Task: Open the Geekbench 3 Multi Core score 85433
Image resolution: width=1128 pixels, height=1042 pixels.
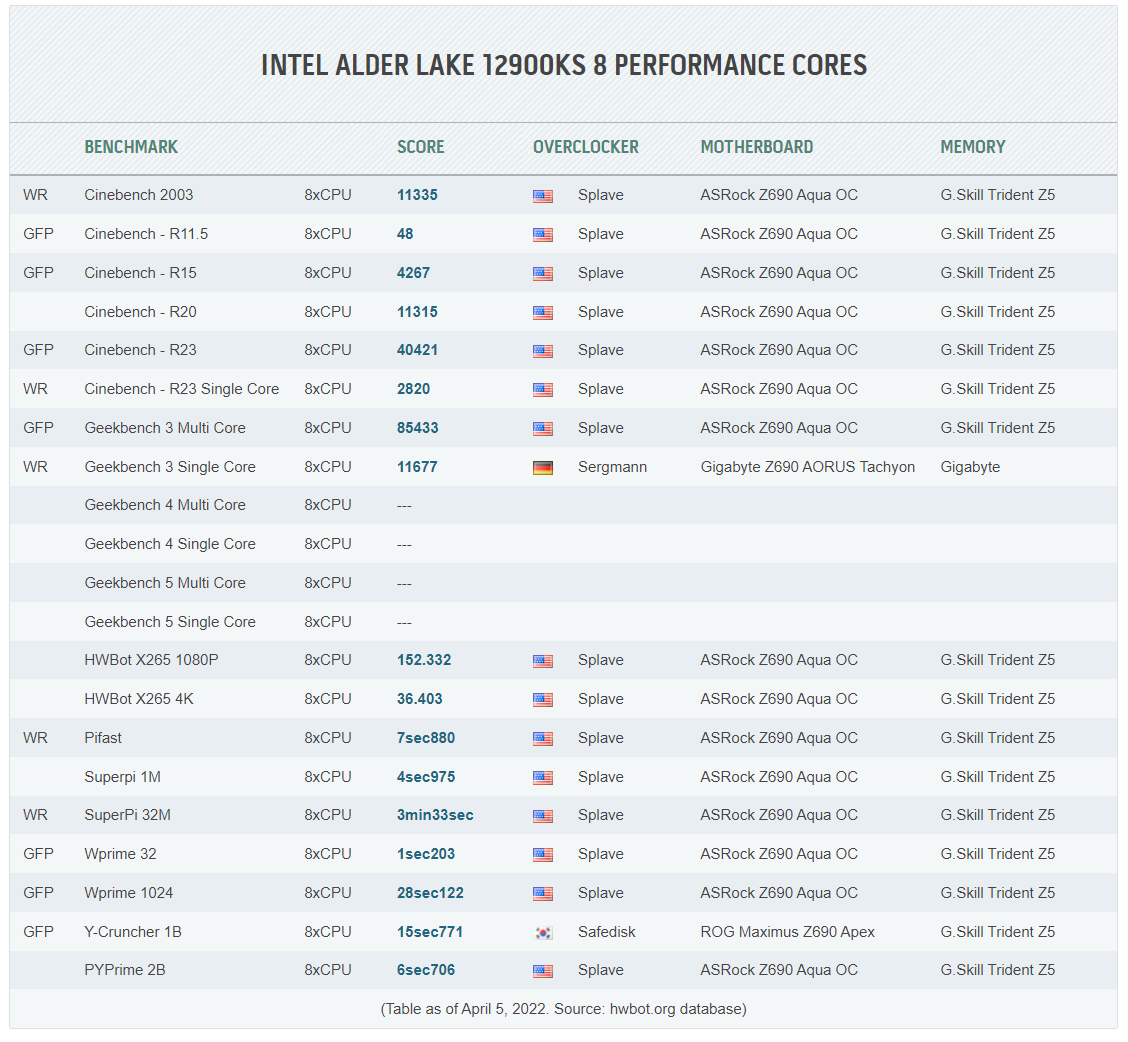Action: (417, 427)
